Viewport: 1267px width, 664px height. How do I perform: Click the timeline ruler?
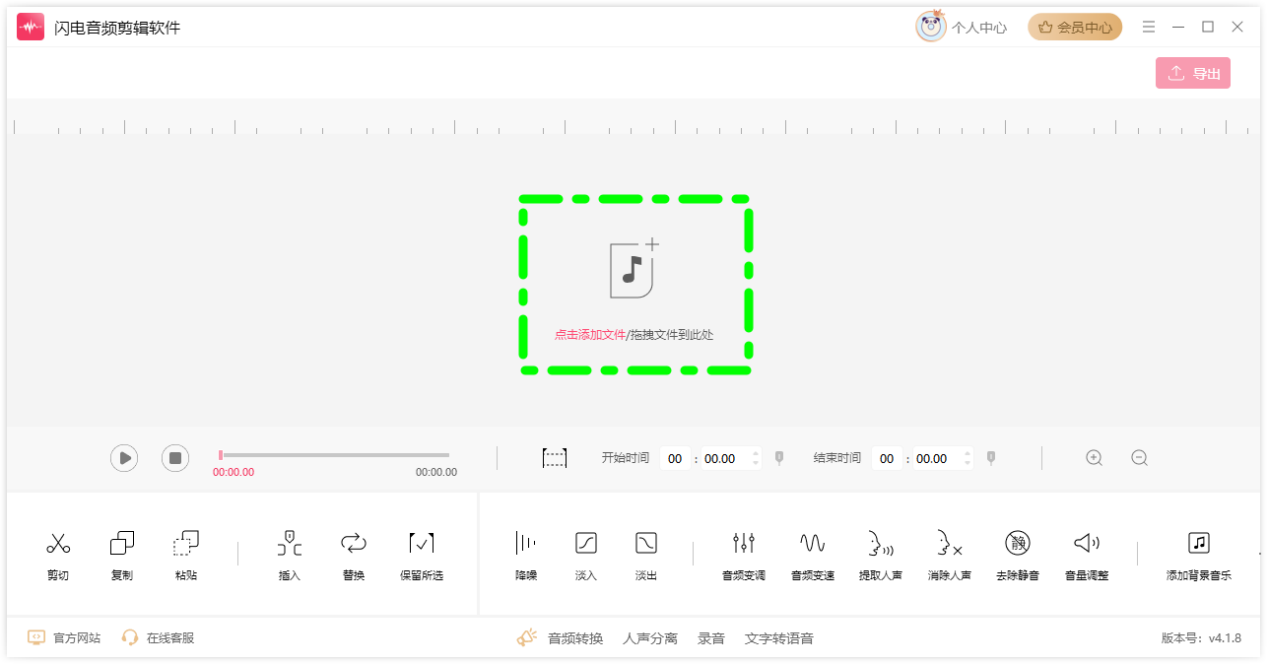[x=633, y=125]
